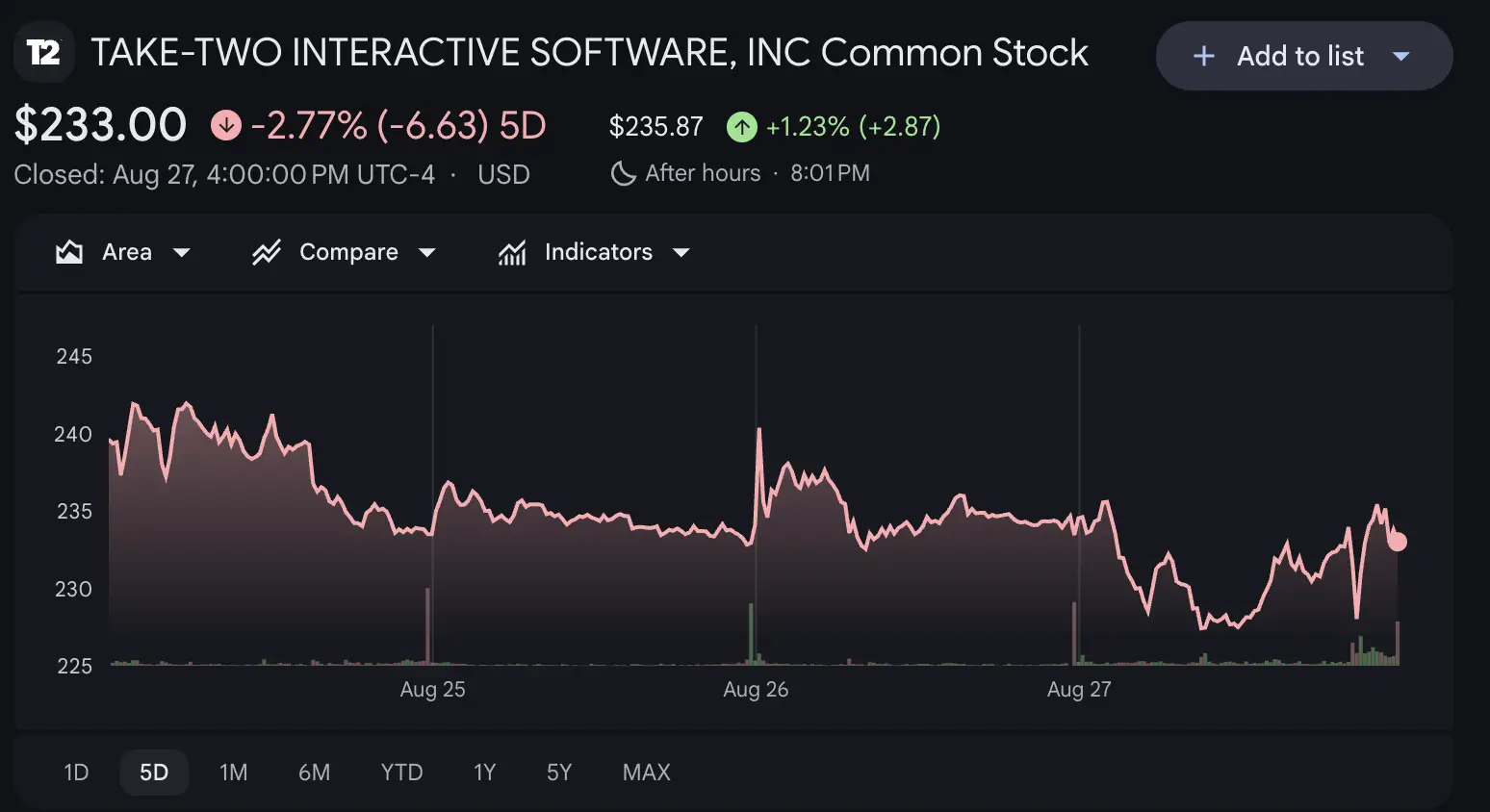Screen dimensions: 1490x812
Task: Click the green up-arrow after-hours icon
Action: 742,127
